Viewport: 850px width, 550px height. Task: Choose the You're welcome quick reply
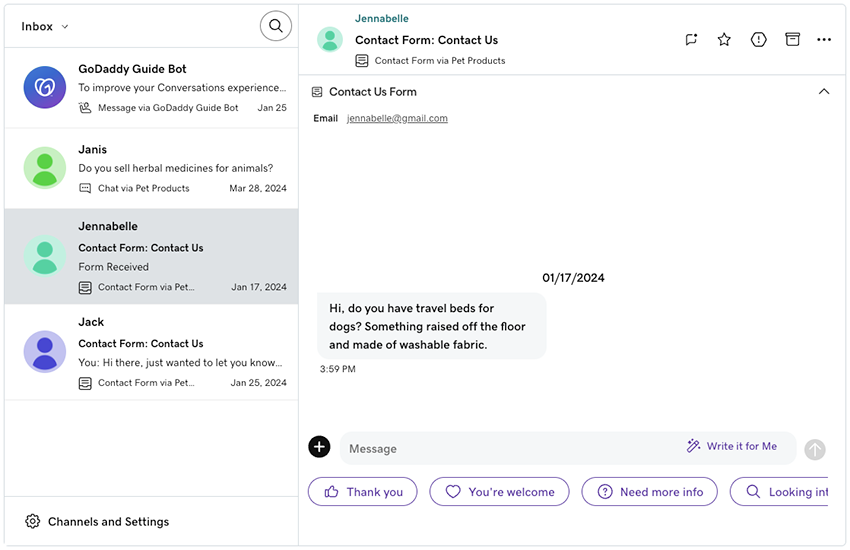pyautogui.click(x=499, y=492)
